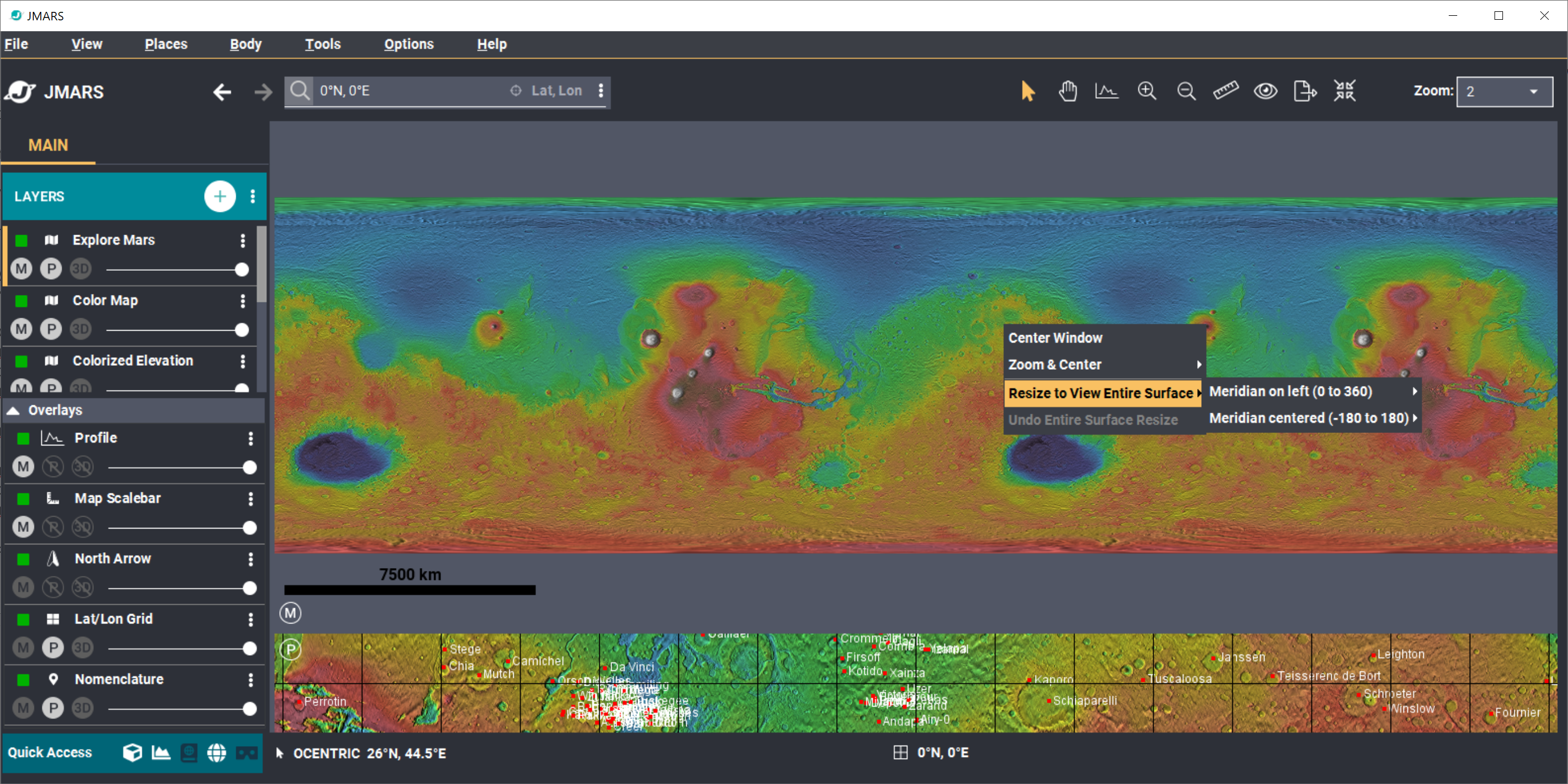Open the Zoom level dropdown
The image size is (1568, 784).
pos(1504,92)
